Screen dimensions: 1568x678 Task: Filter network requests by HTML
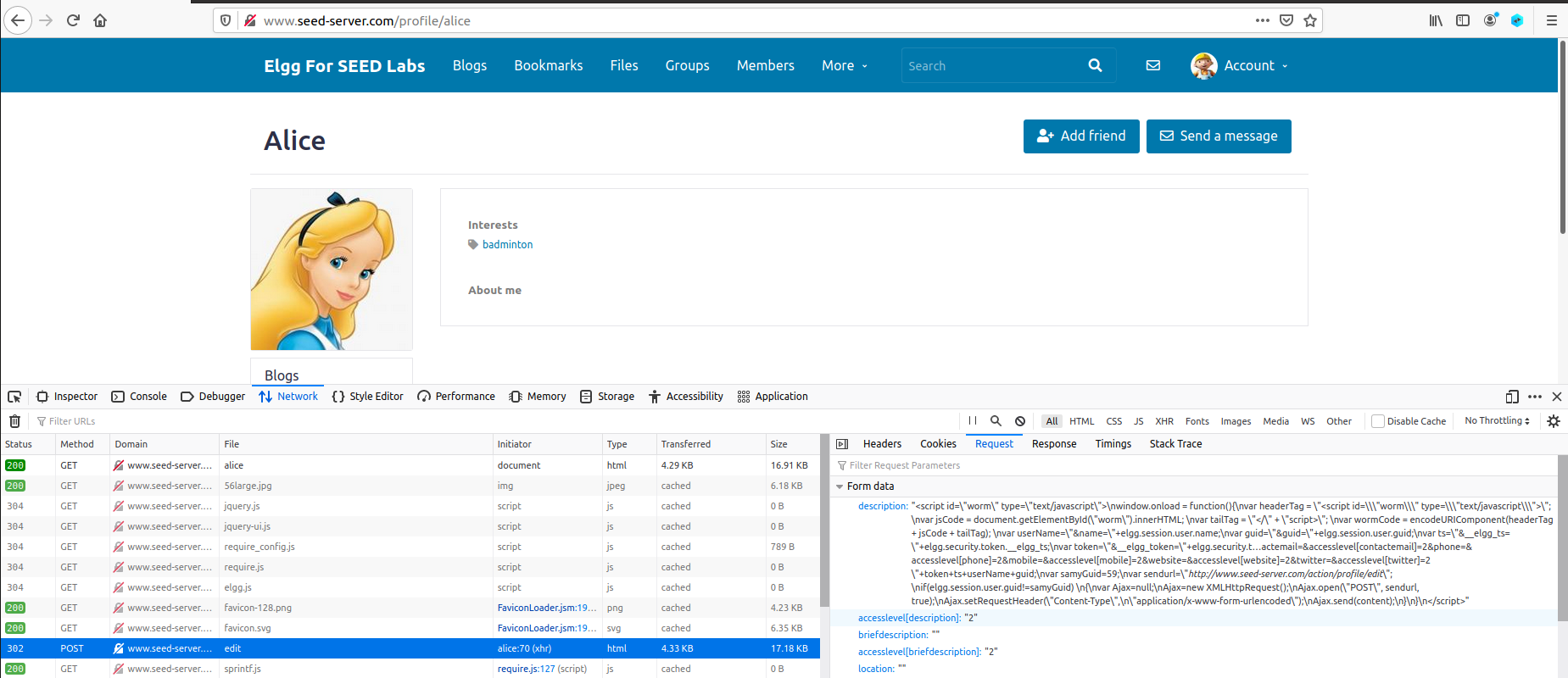[1082, 421]
